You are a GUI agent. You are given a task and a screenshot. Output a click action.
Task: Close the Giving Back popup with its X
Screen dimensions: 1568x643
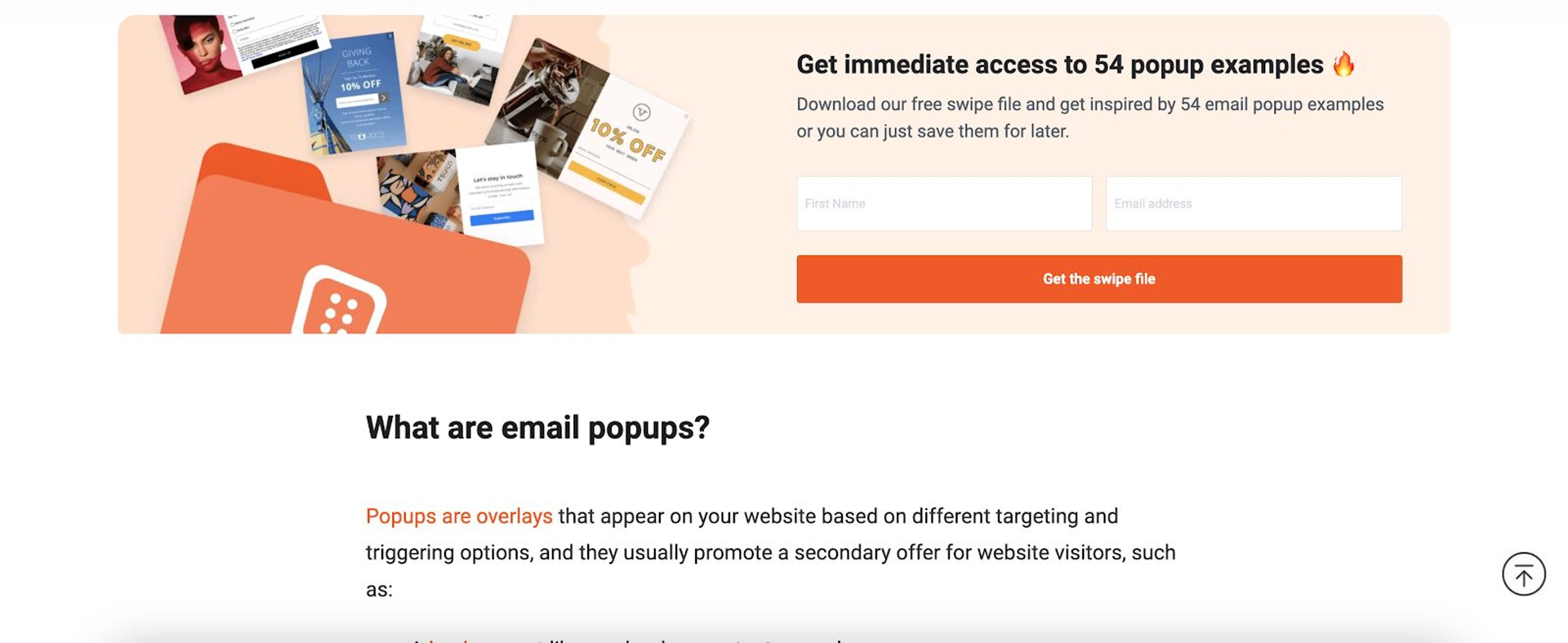[390, 36]
